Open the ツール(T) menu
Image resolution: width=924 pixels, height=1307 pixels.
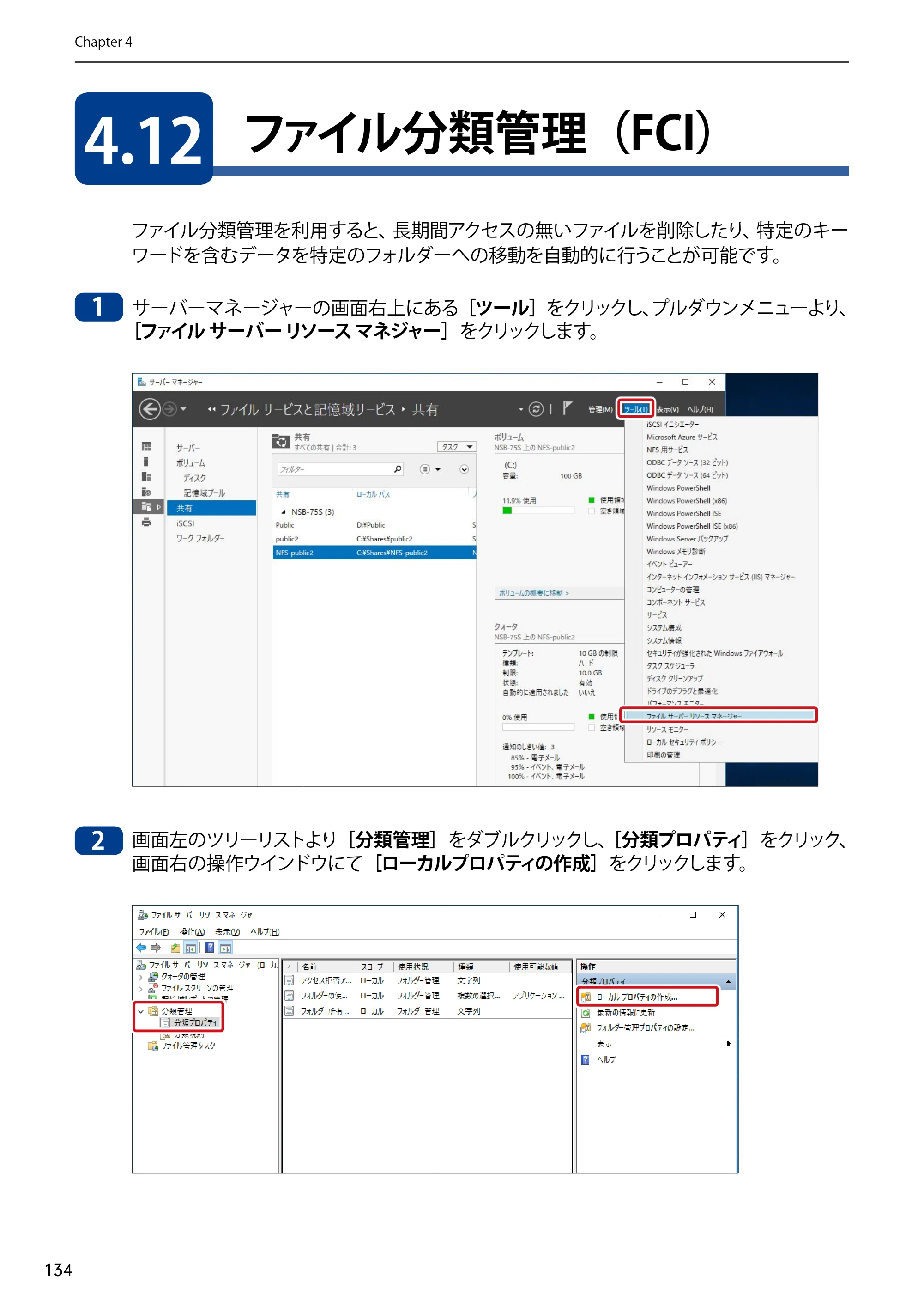635,409
